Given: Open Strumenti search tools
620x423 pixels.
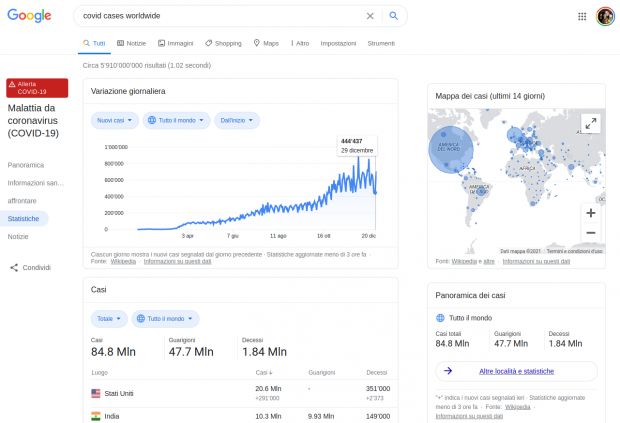Looking at the screenshot, I should tap(381, 43).
